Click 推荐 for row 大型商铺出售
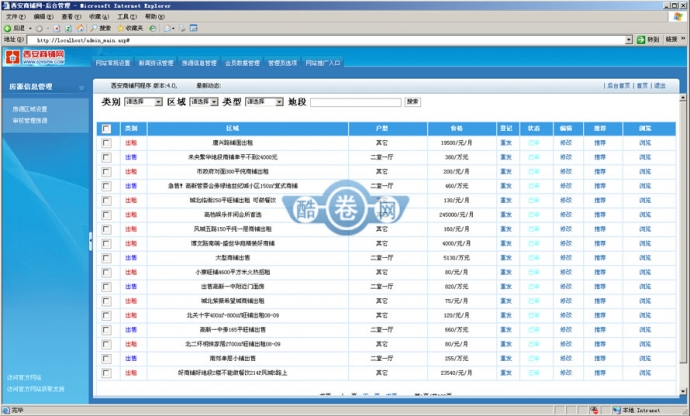Screen dimensions: 690x416 [x=600, y=258]
